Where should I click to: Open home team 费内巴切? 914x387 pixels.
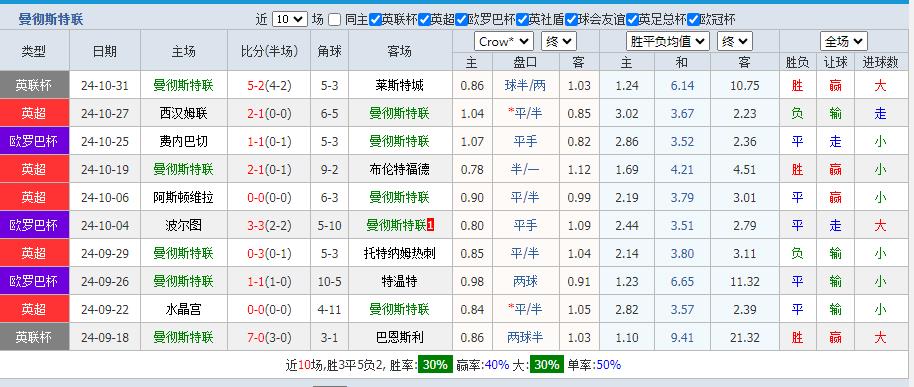(x=184, y=142)
